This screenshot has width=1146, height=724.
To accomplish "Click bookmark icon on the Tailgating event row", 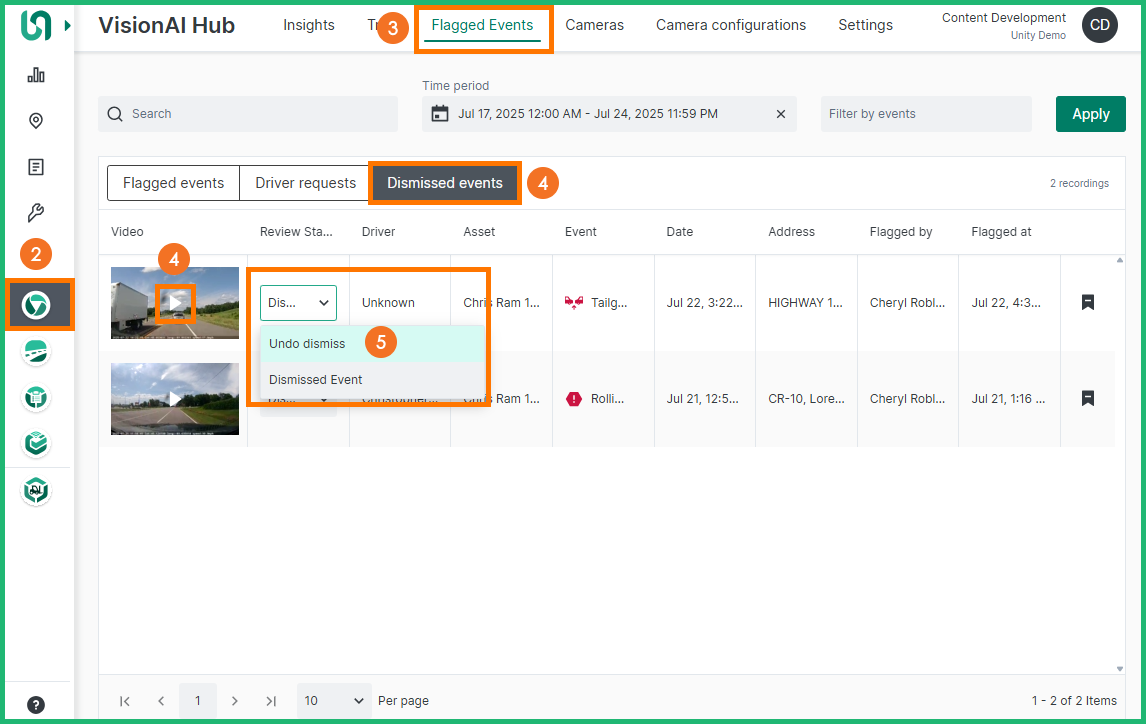I will [1088, 302].
